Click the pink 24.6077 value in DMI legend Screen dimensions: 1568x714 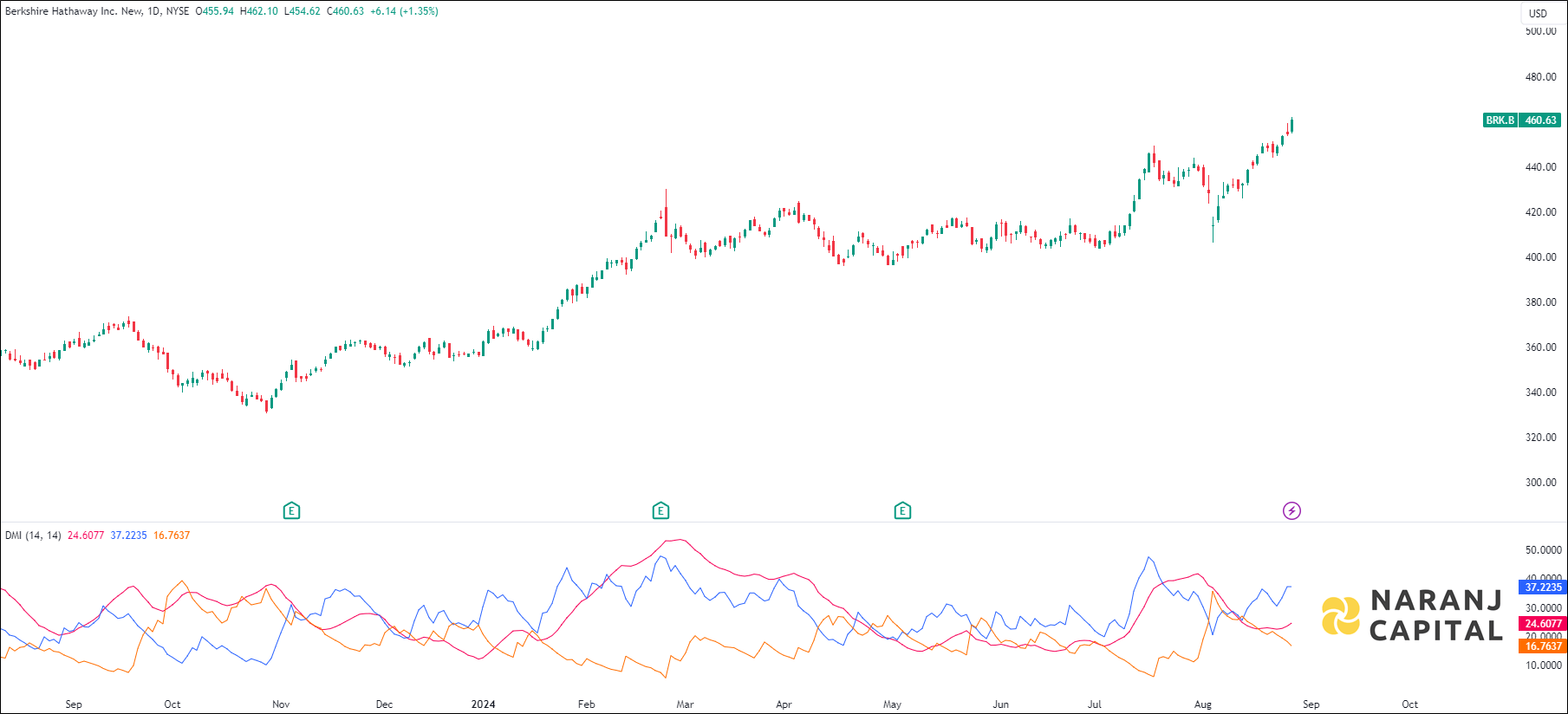pos(86,535)
